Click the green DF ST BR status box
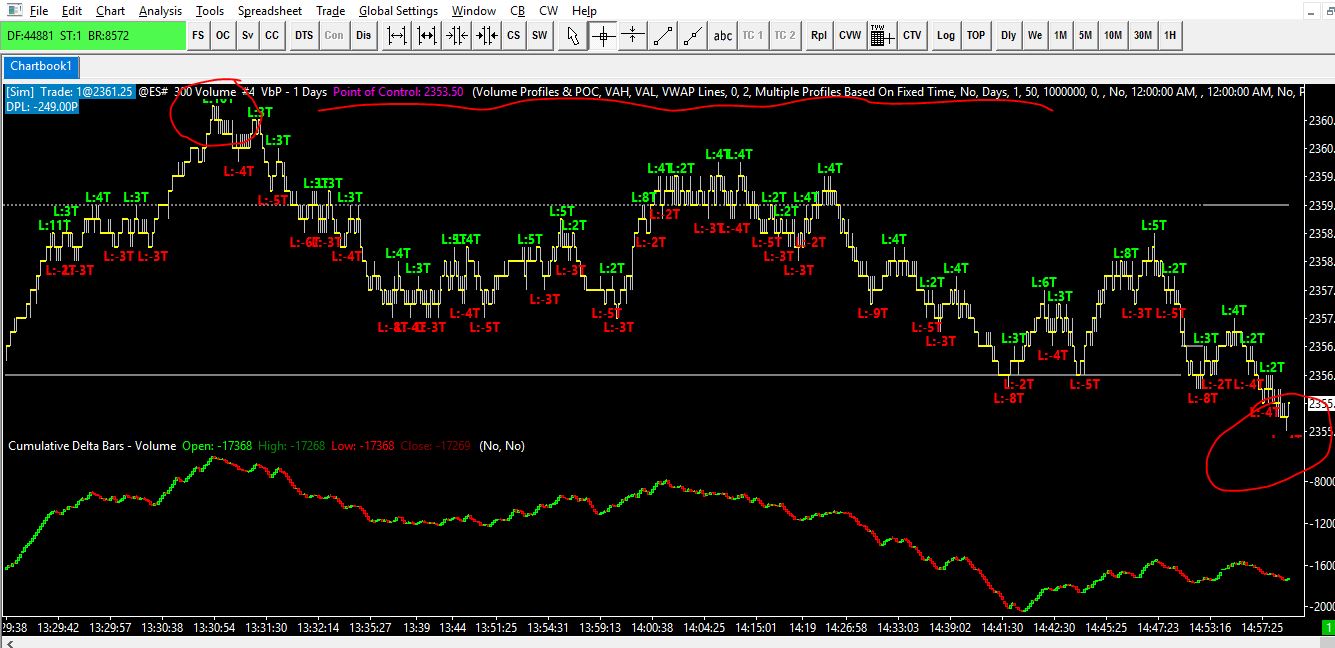The height and width of the screenshot is (648, 1335). 94,35
